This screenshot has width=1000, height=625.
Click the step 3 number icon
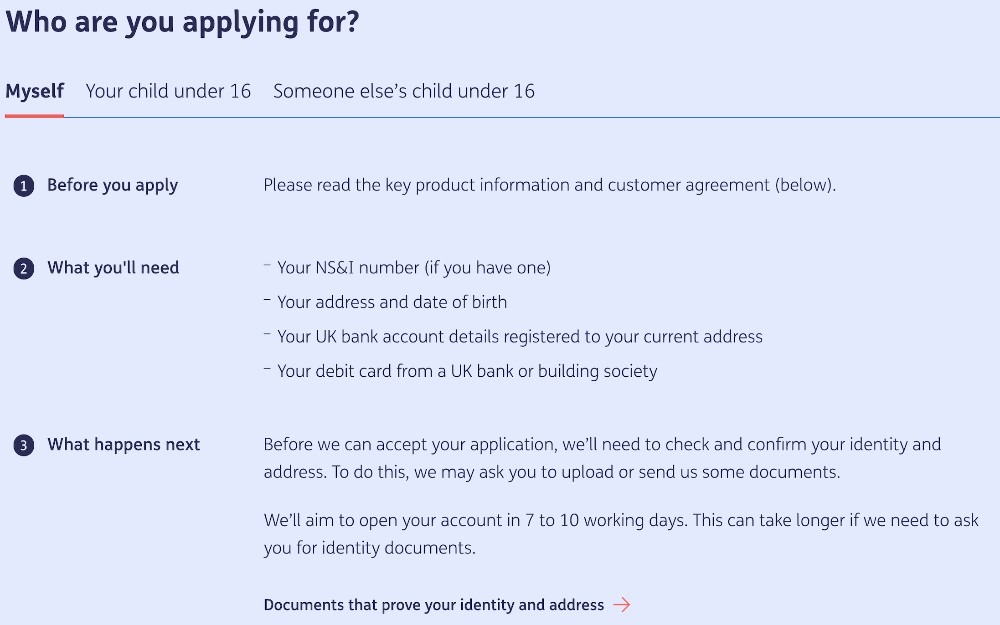click(x=24, y=446)
